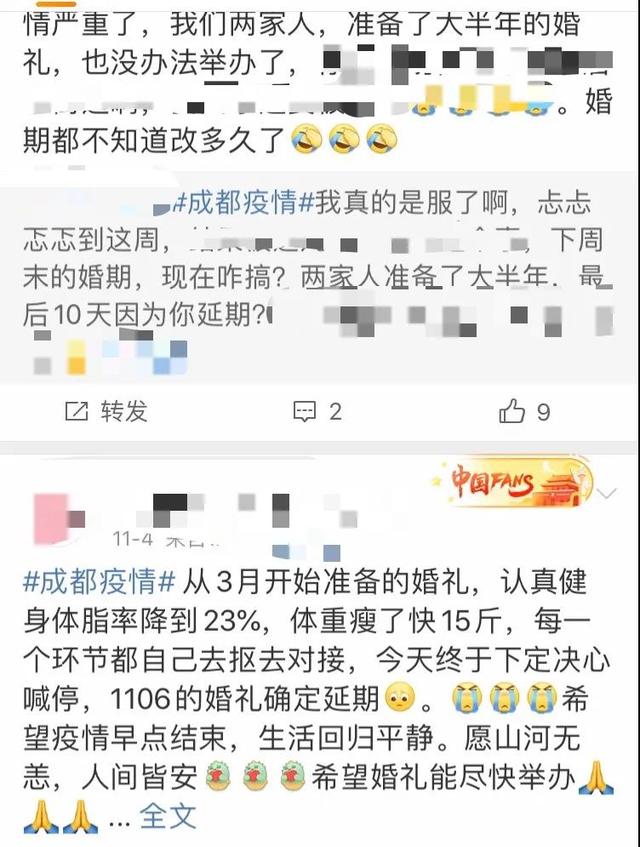Screen dimensions: 640x847
Task: Open the comments via speech bubble icon
Action: tap(305, 412)
